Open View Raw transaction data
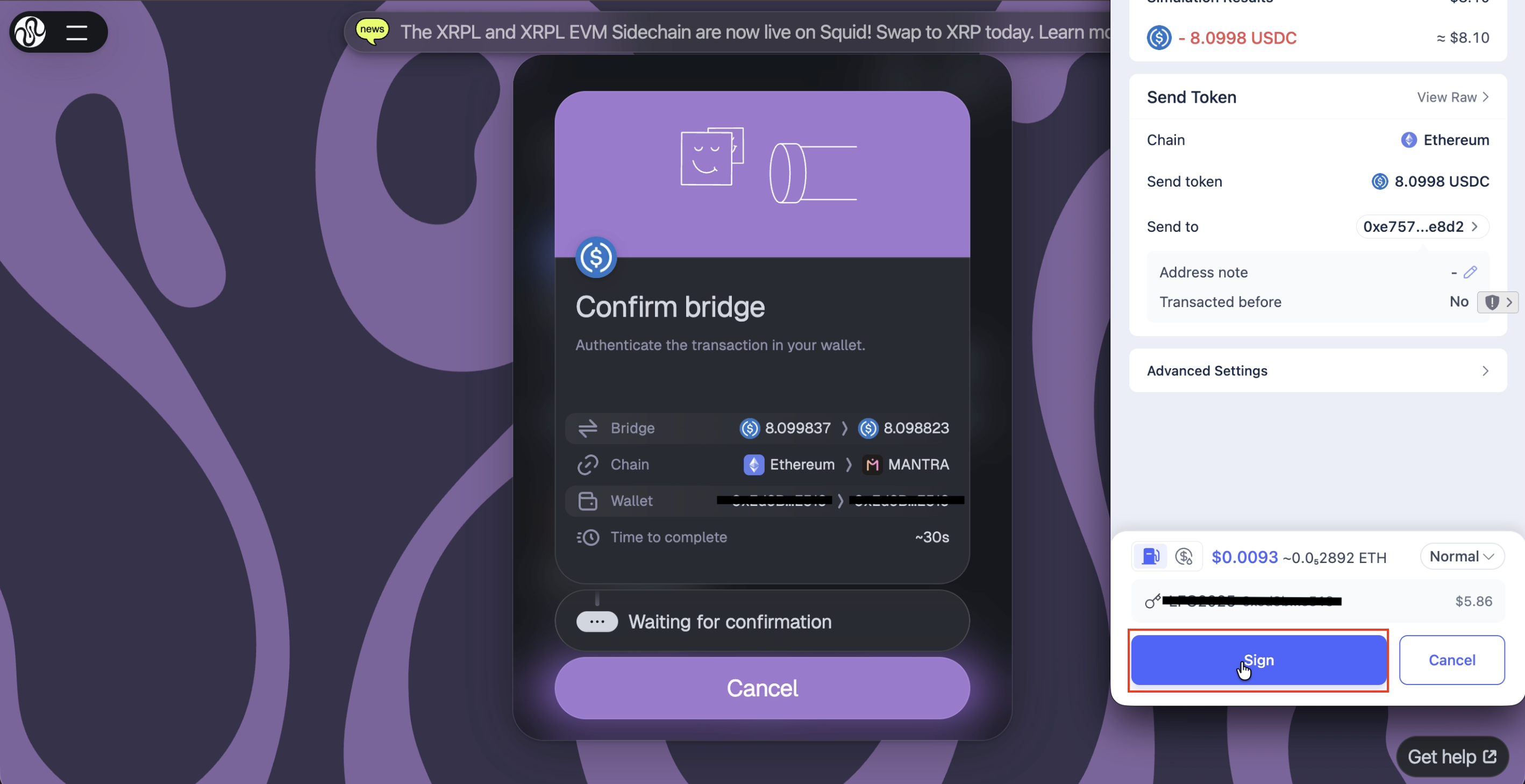1525x784 pixels. pyautogui.click(x=1452, y=97)
